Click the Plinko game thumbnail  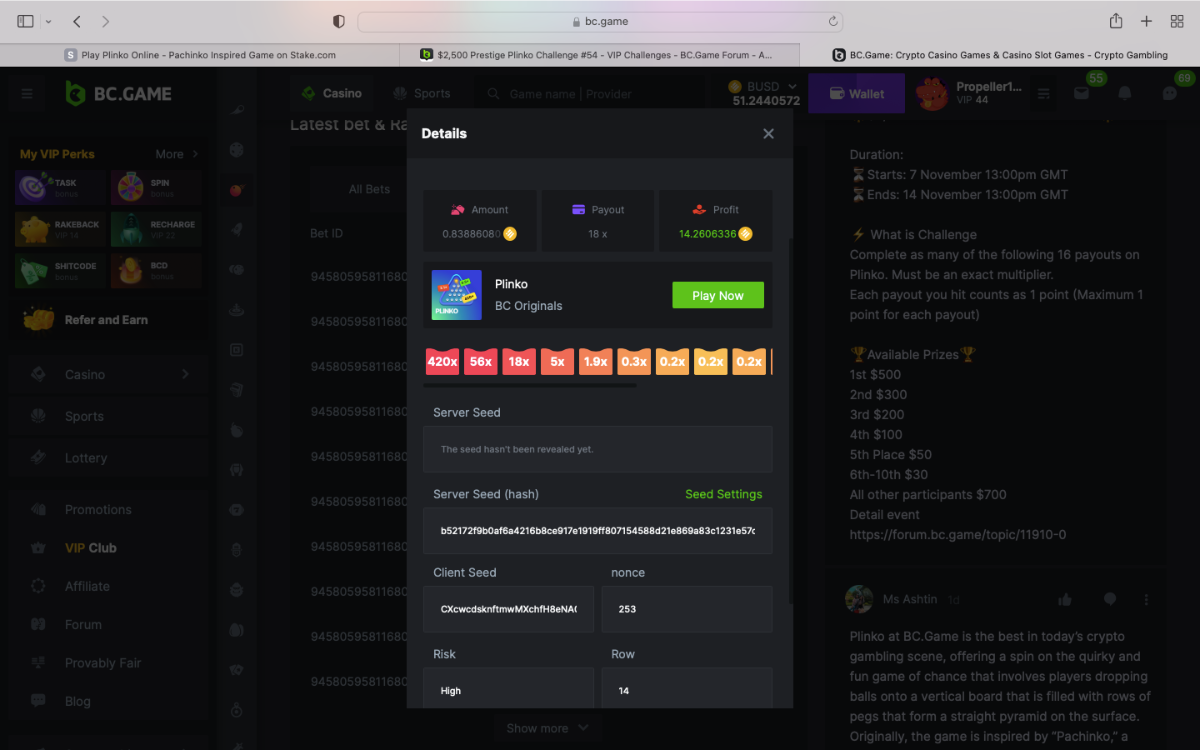pyautogui.click(x=457, y=295)
